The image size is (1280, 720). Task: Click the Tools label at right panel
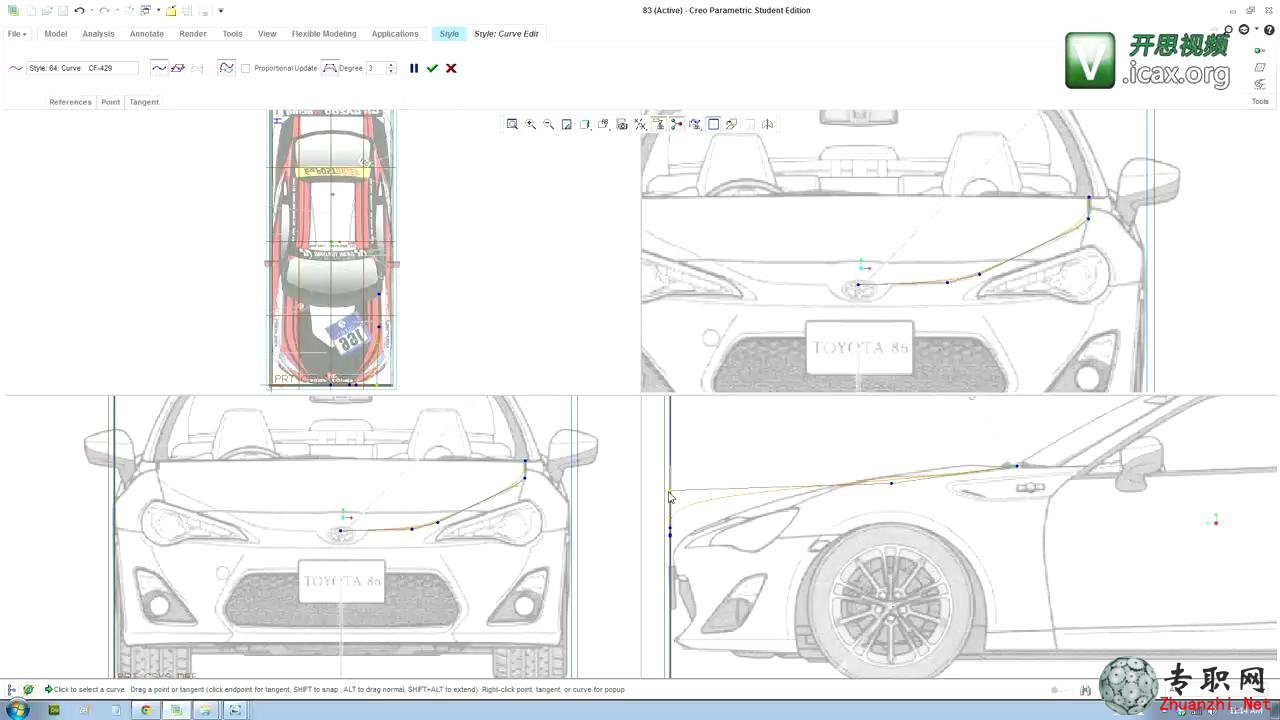(1260, 101)
